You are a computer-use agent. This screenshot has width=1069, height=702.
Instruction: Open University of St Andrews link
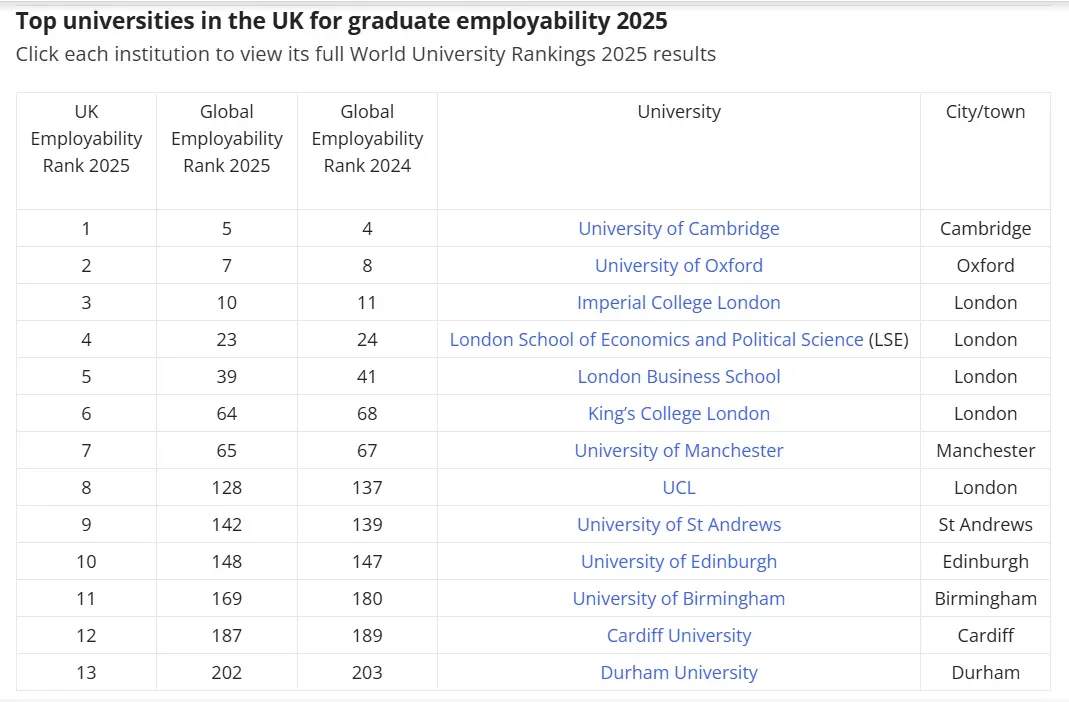pyautogui.click(x=678, y=525)
